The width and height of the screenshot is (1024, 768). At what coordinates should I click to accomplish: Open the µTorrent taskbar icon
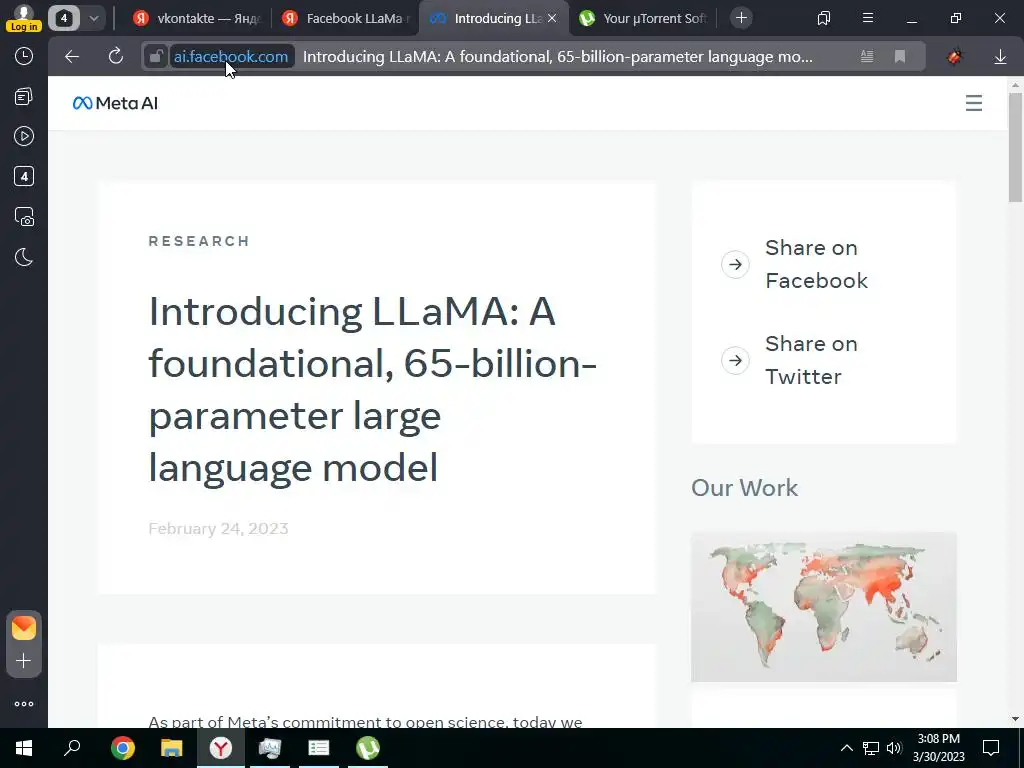coord(368,748)
